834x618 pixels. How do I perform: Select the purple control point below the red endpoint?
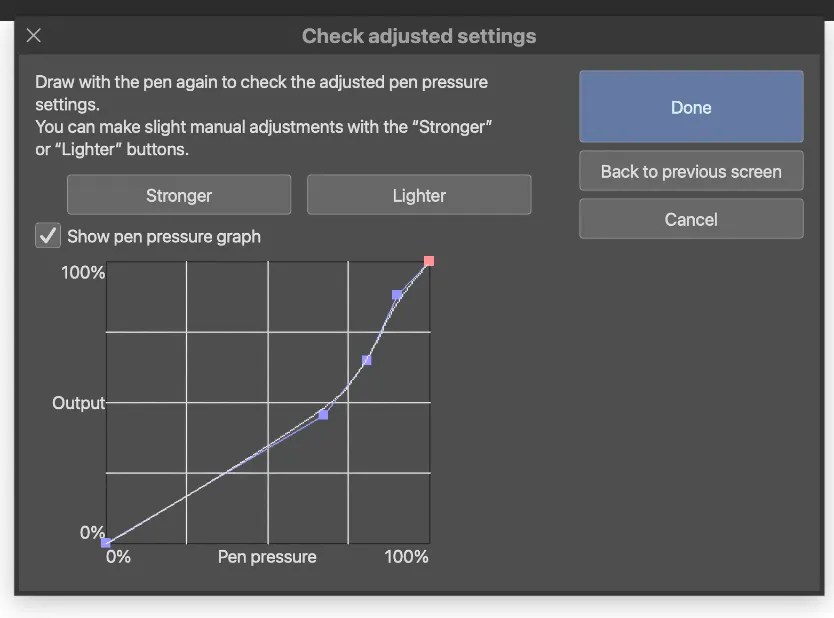click(x=396, y=295)
